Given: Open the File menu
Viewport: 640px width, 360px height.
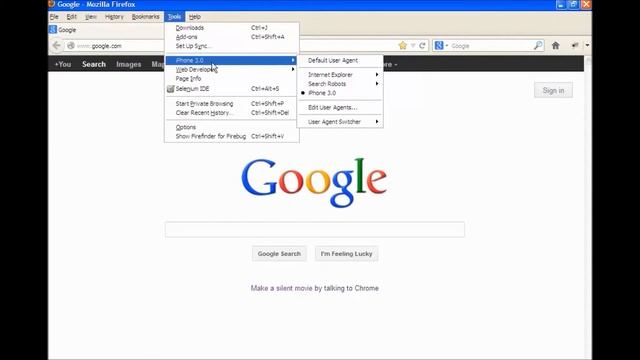Looking at the screenshot, I should pos(54,17).
